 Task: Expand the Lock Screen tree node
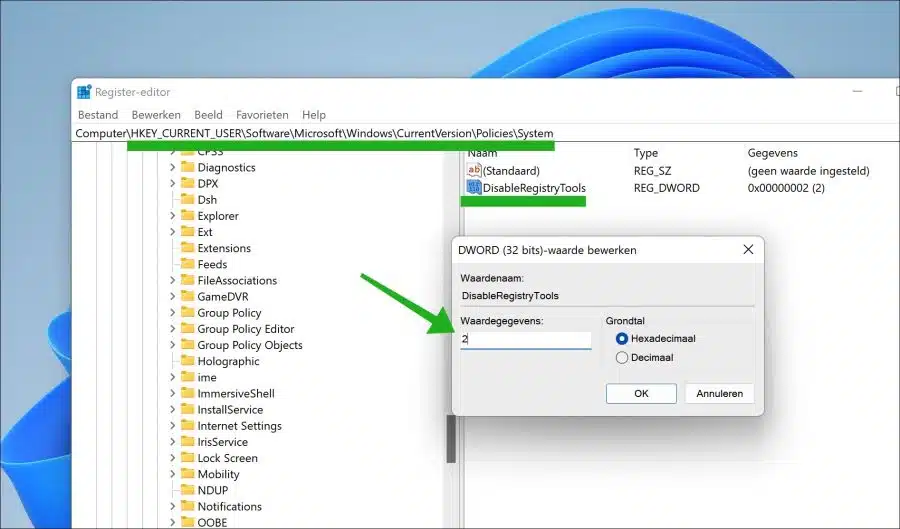(173, 457)
